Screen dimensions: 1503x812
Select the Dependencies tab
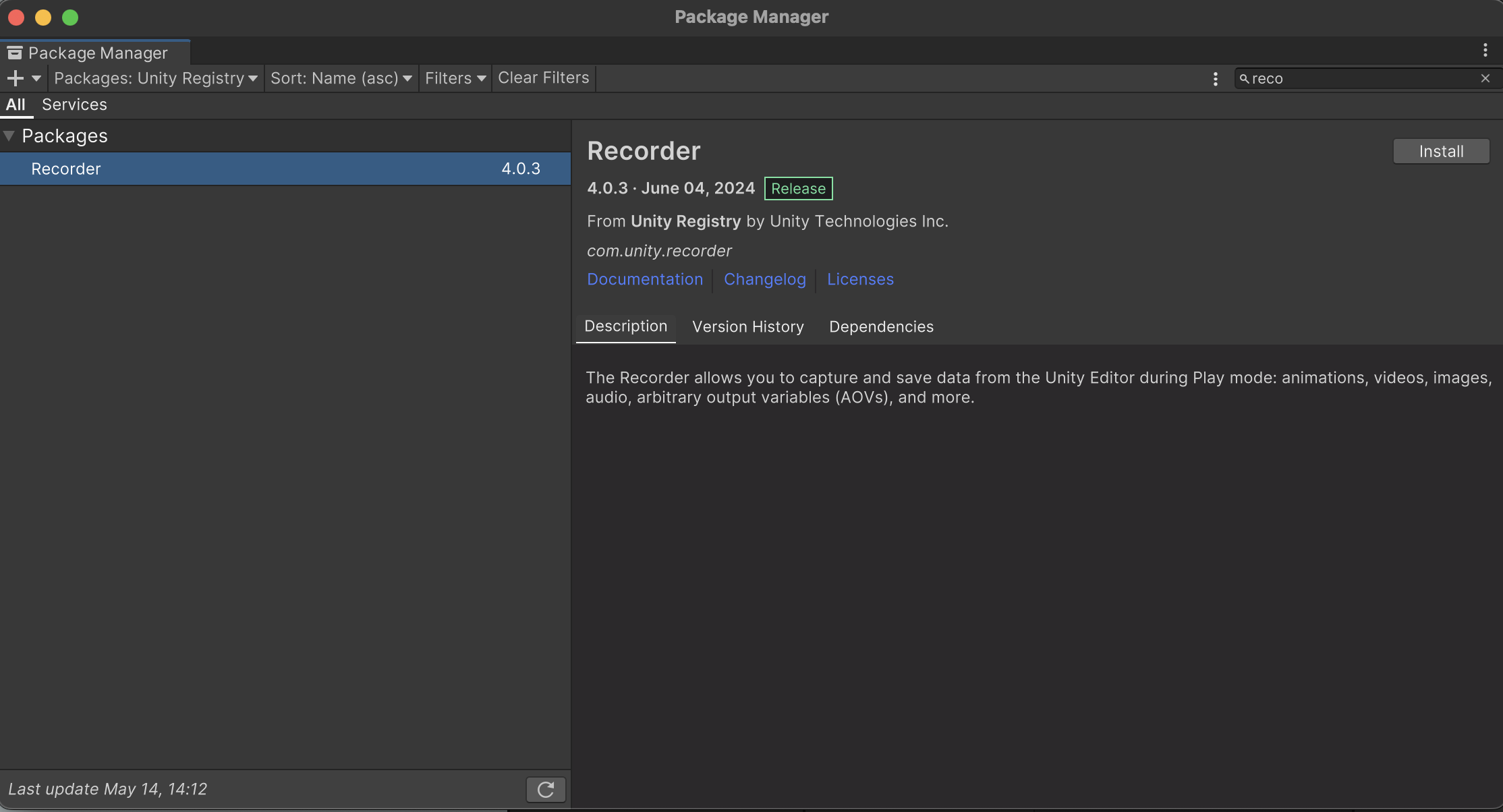coord(881,326)
